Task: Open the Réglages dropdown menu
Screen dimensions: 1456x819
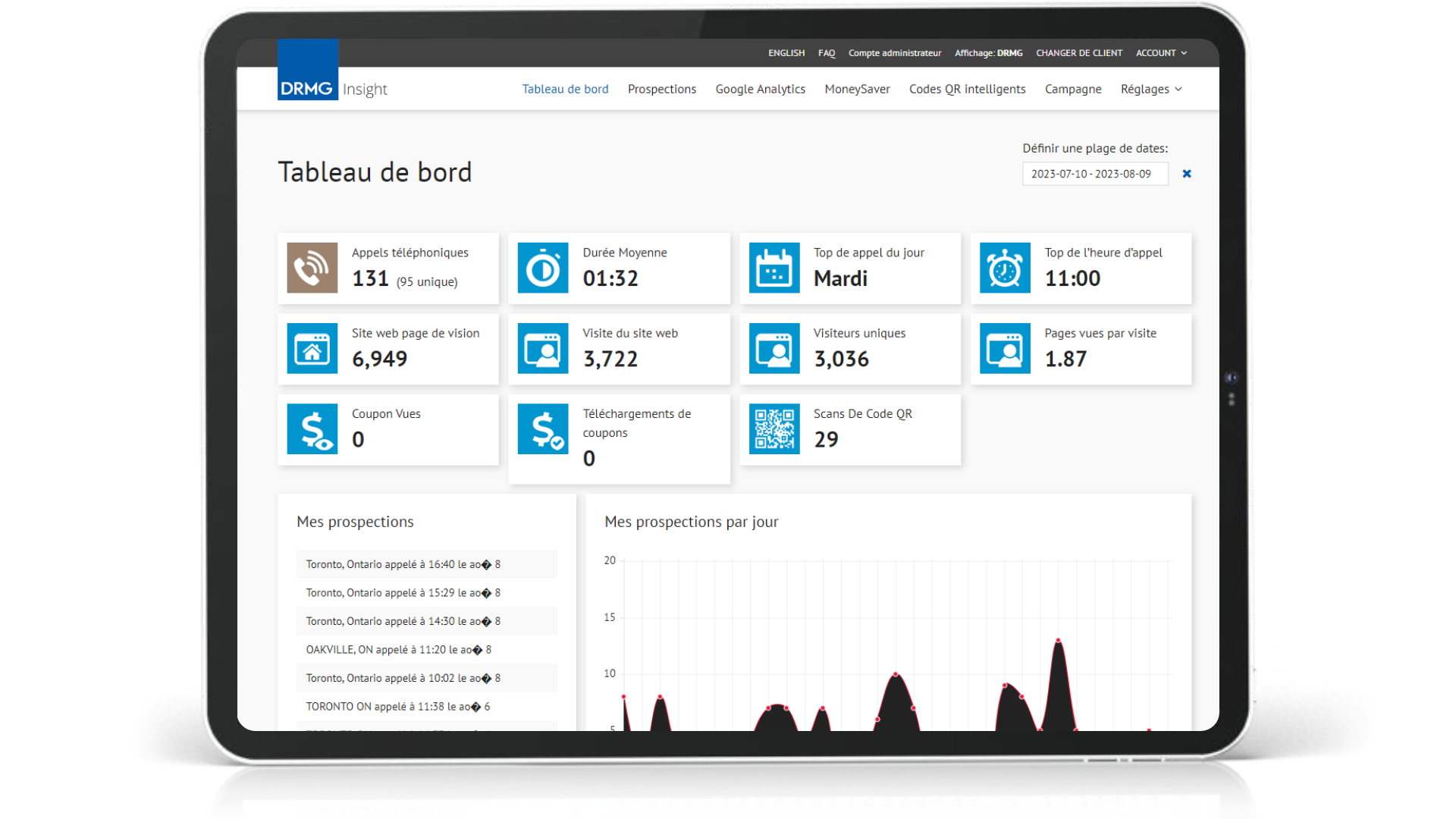Action: point(1151,89)
